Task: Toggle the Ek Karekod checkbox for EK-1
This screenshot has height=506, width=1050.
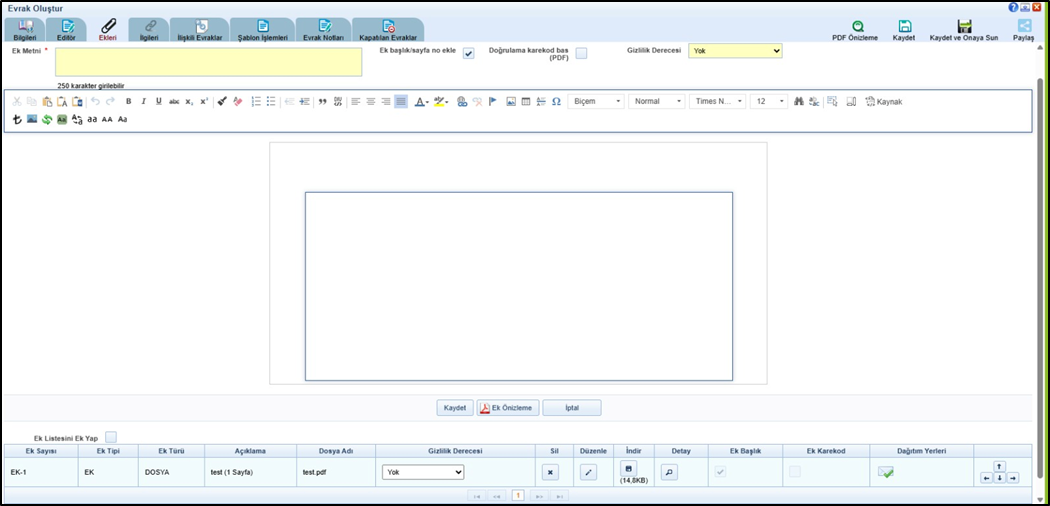Action: [x=794, y=472]
